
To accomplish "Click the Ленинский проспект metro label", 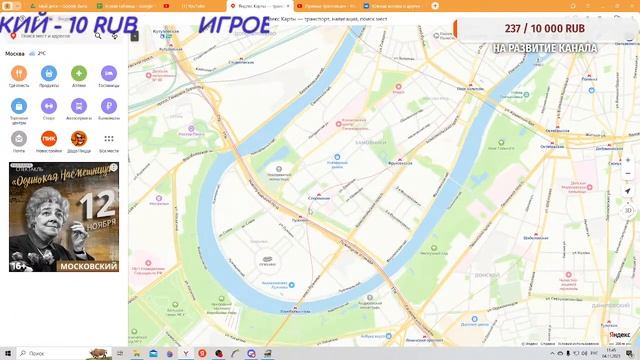I will pyautogui.click(x=424, y=339).
